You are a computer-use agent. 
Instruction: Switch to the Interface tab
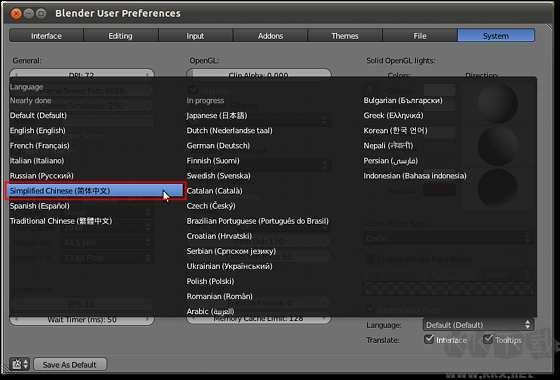tap(46, 36)
